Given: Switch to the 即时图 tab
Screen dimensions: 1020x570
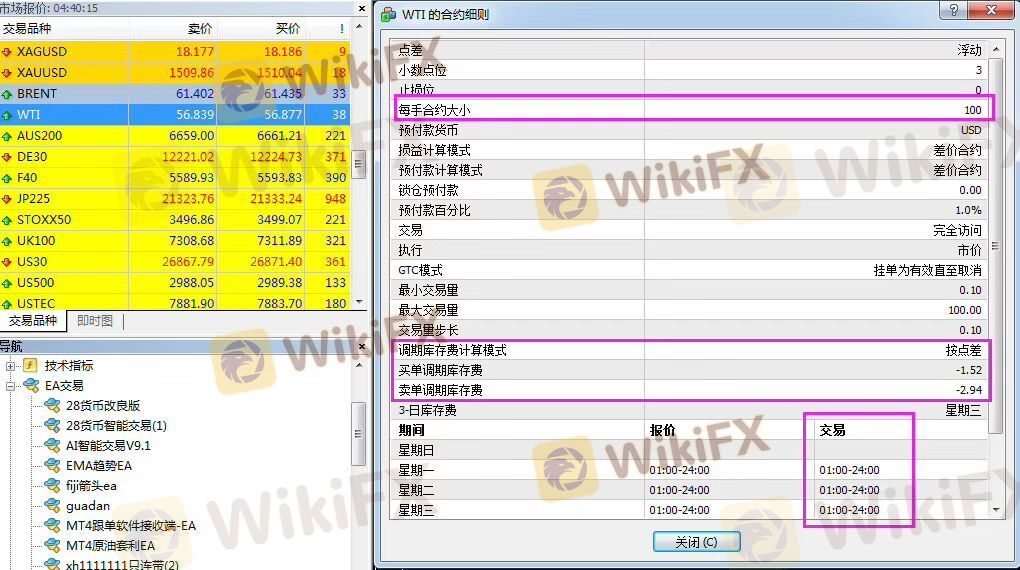Looking at the screenshot, I should (x=94, y=321).
